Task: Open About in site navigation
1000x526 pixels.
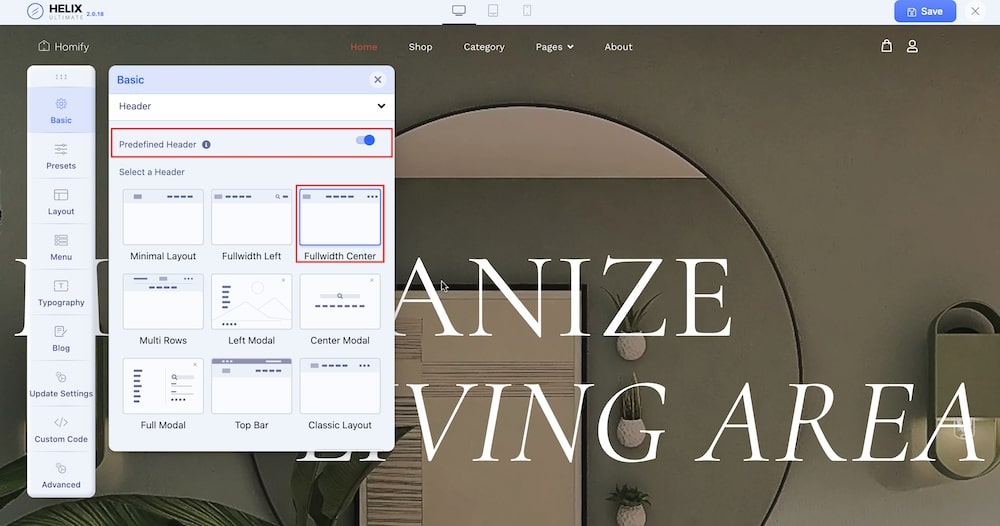Action: click(x=618, y=47)
